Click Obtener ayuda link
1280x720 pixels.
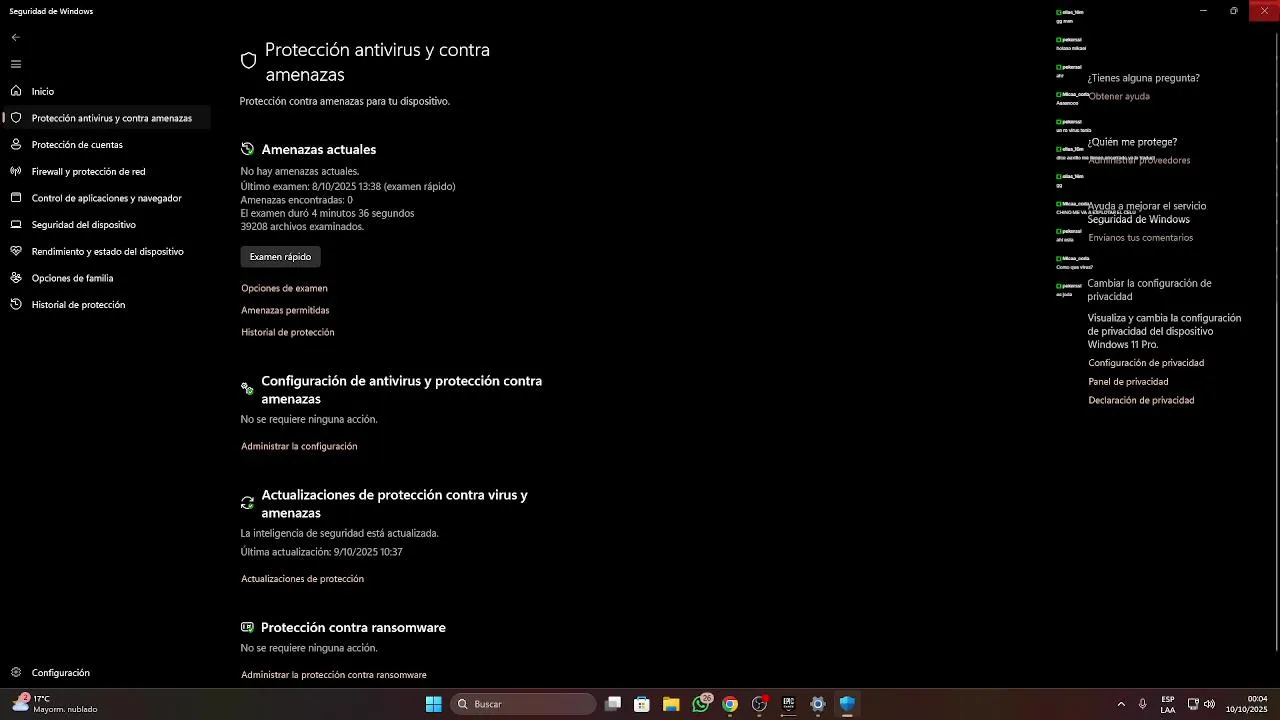click(x=1119, y=96)
